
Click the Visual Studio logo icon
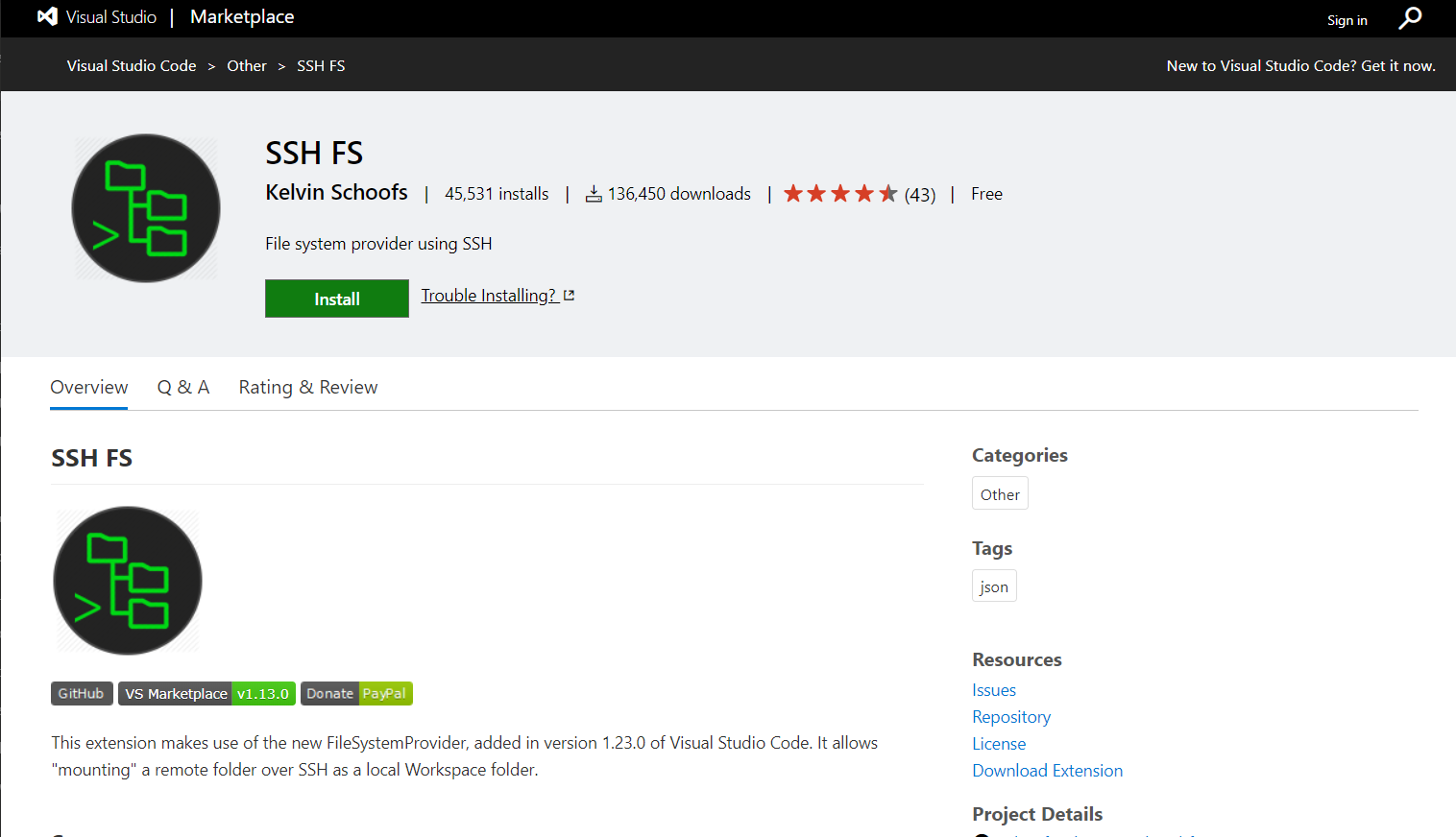47,16
